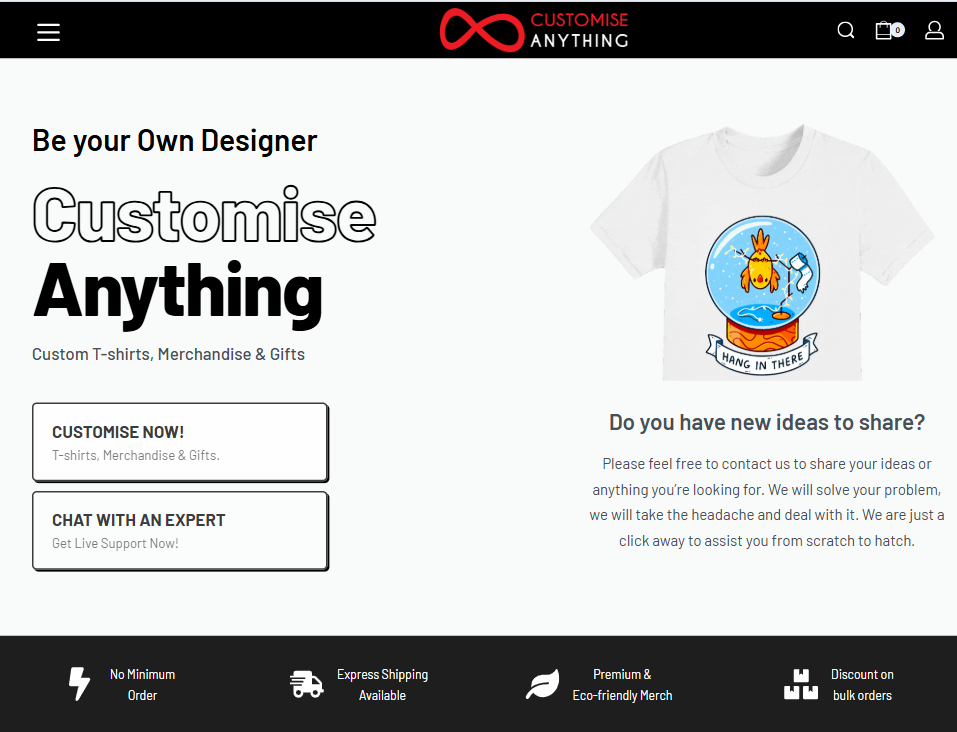Viewport: 957px width, 732px height.
Task: Click the 'Express Shipping Available' text
Action: point(382,685)
